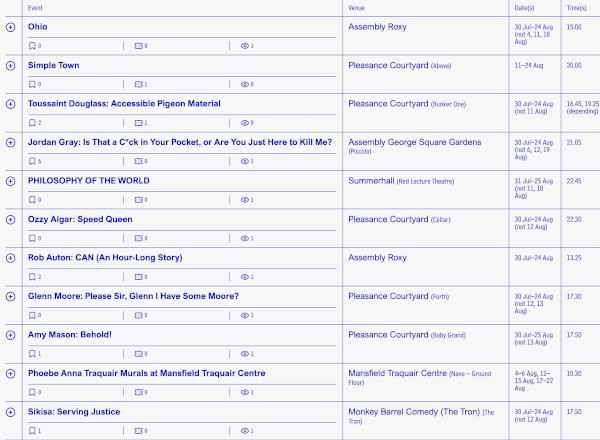Bookmark the Jordan Gray event
Screen dimensions: 600x440
(33, 161)
